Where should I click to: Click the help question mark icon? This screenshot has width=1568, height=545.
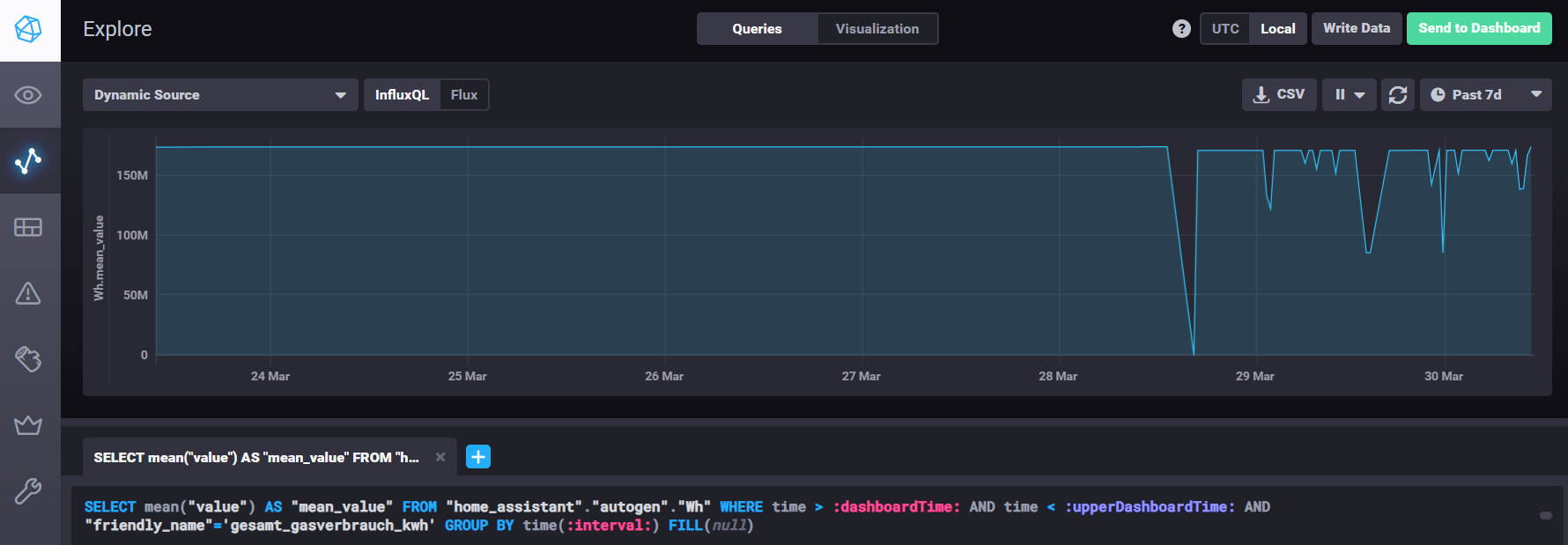pyautogui.click(x=1181, y=29)
